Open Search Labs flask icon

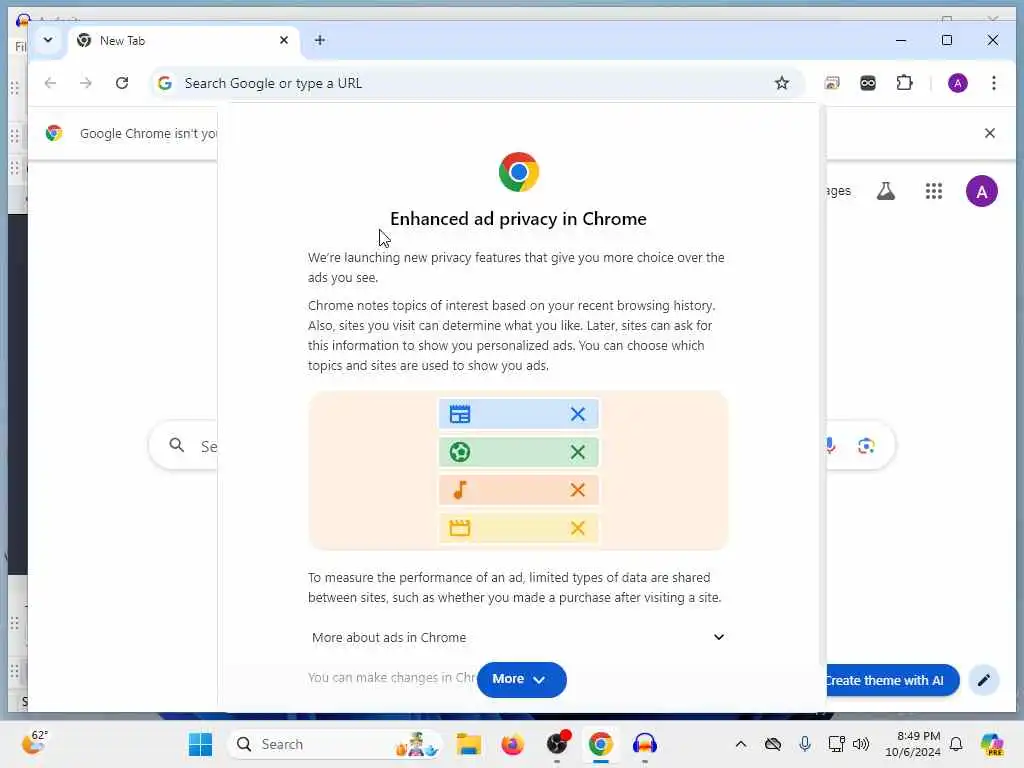click(886, 191)
